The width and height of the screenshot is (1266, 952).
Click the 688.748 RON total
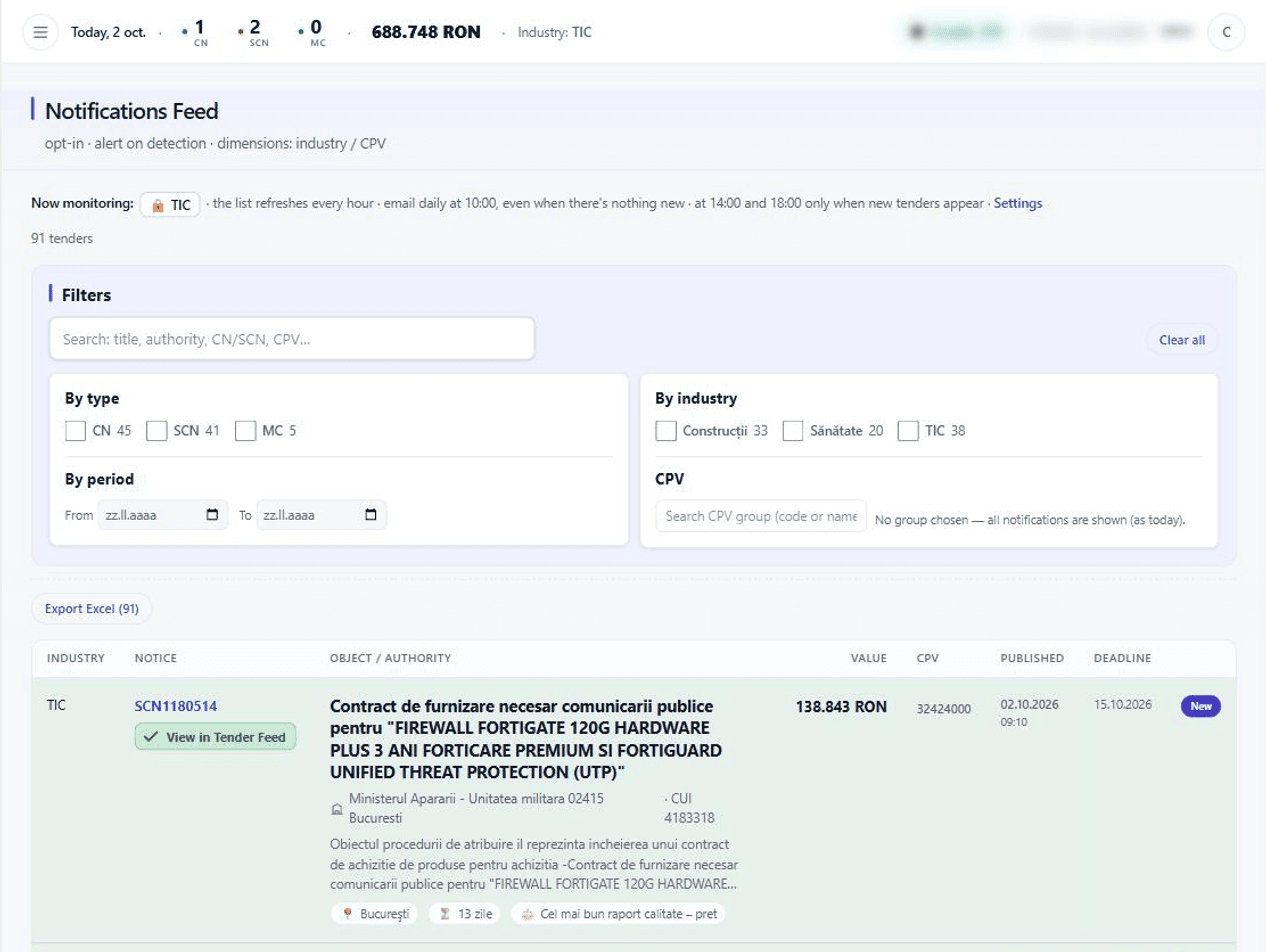coord(426,32)
